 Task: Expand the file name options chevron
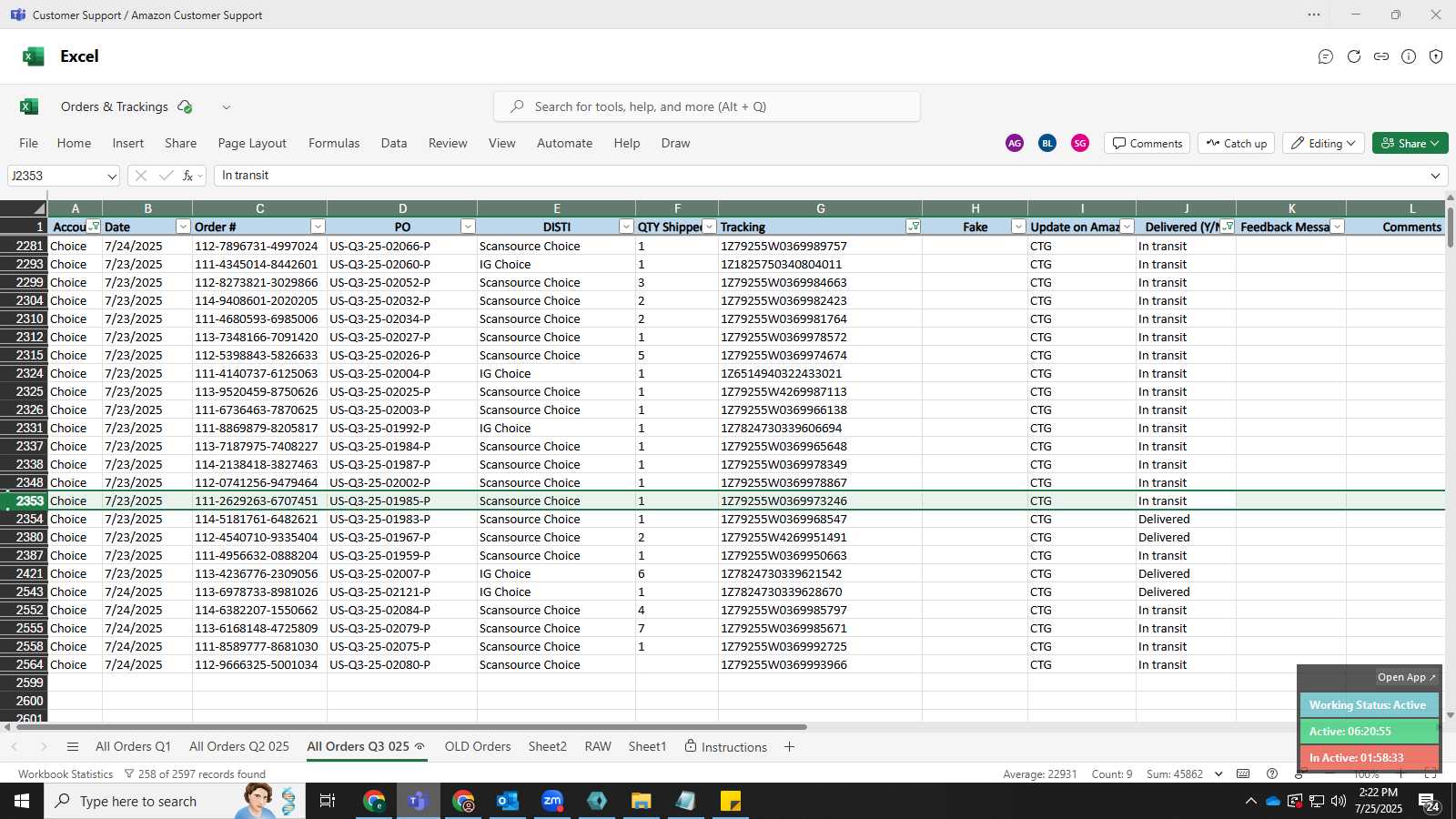tap(227, 106)
